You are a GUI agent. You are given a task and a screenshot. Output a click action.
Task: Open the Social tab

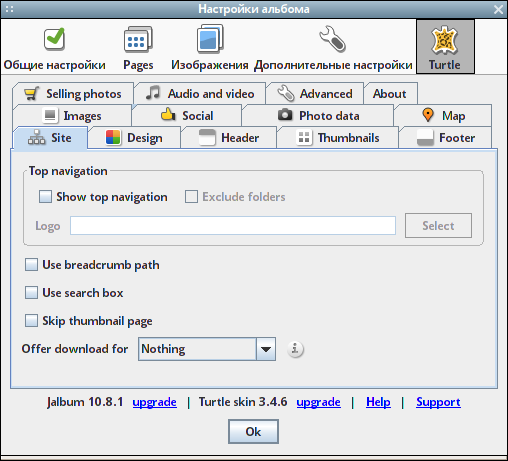pyautogui.click(x=187, y=116)
